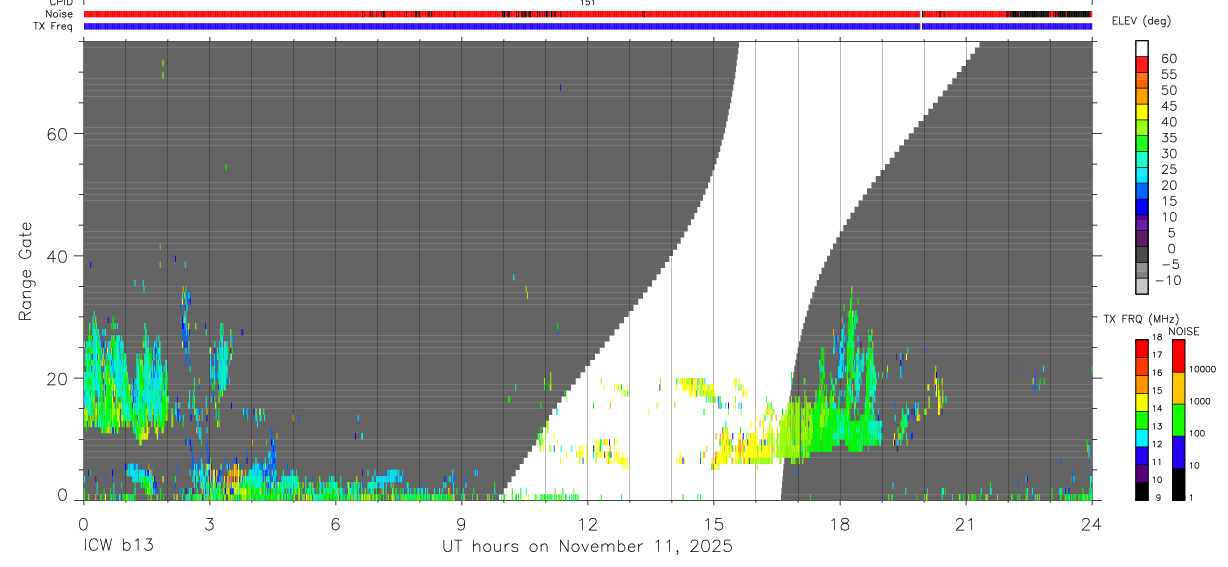Select the red 17–18 MHz TX FRQ swatch

[1143, 347]
